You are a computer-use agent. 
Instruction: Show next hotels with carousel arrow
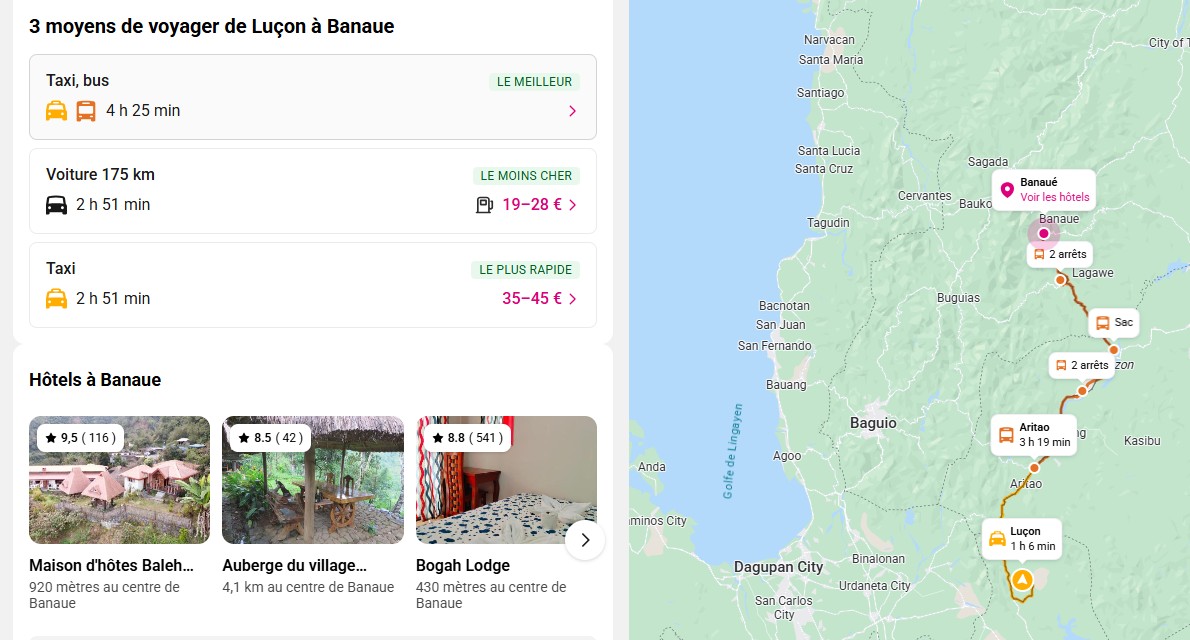(x=585, y=541)
